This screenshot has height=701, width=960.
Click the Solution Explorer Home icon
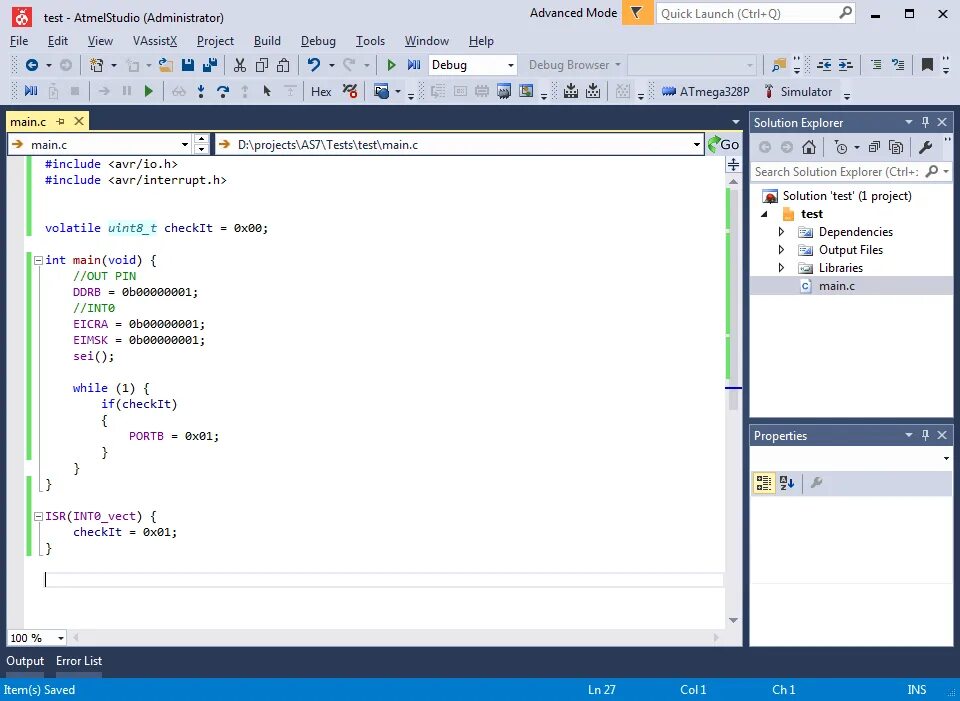(x=809, y=147)
